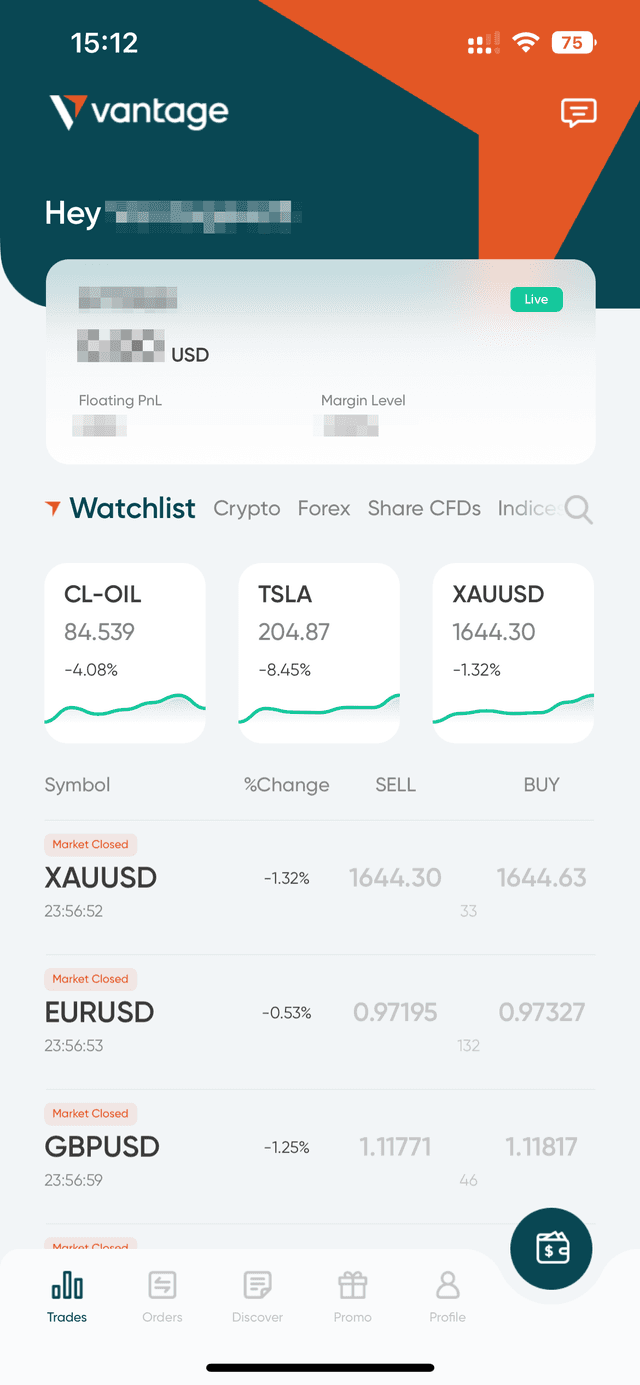Switch to the Crypto watchlist tab
The image size is (640, 1385).
point(246,509)
